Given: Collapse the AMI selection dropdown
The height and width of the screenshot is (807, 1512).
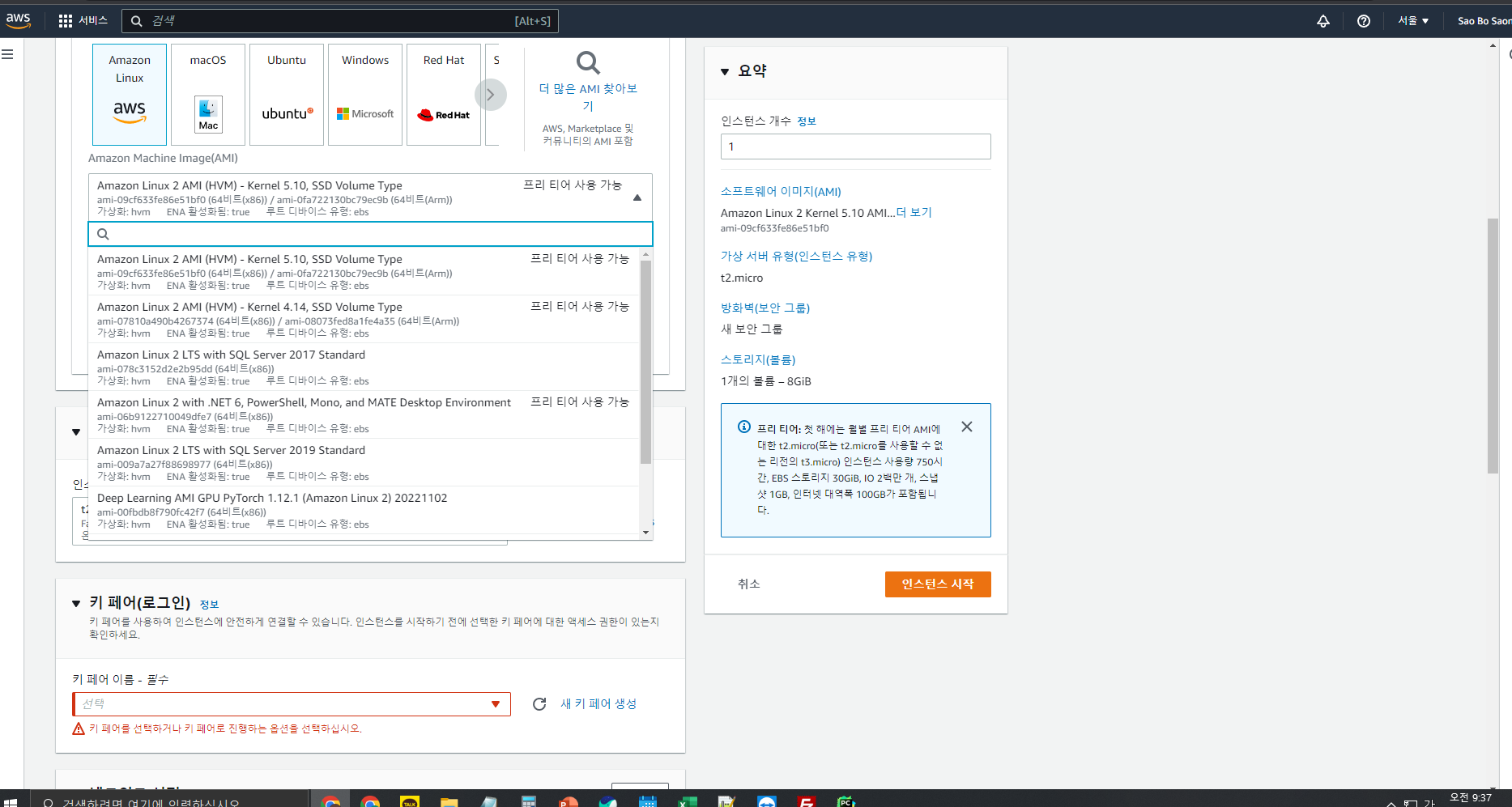Looking at the screenshot, I should coord(637,198).
